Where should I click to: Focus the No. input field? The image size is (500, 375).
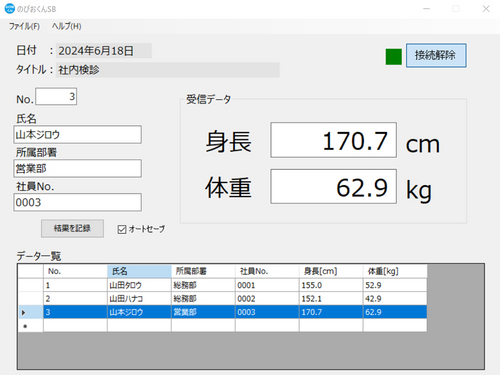(56, 97)
